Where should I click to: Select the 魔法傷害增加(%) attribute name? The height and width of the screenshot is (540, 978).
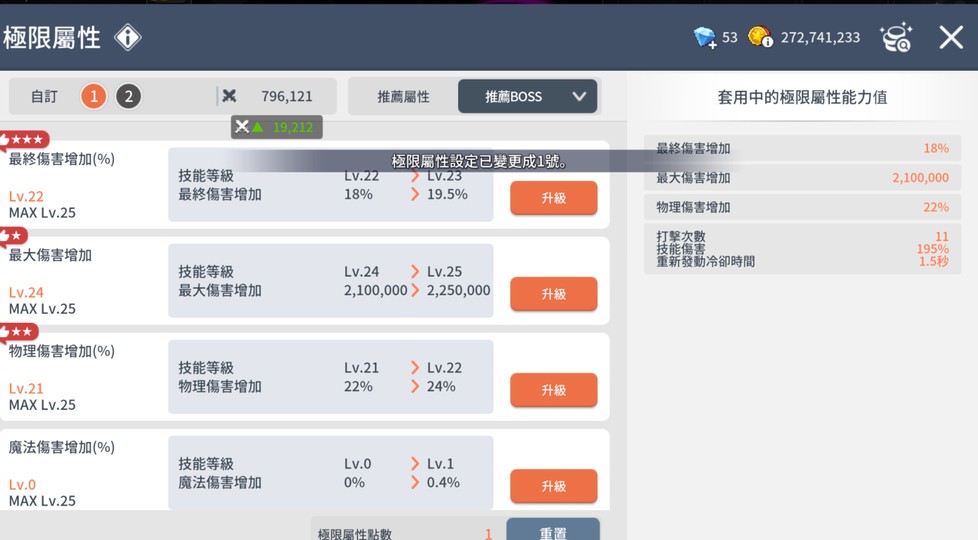click(x=62, y=447)
